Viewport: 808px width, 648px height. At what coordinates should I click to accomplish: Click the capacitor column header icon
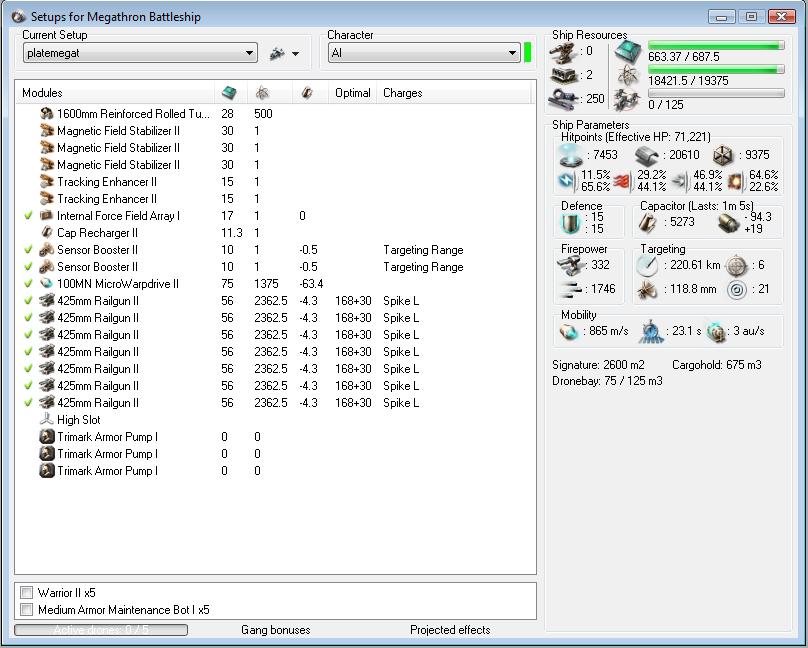pos(307,93)
